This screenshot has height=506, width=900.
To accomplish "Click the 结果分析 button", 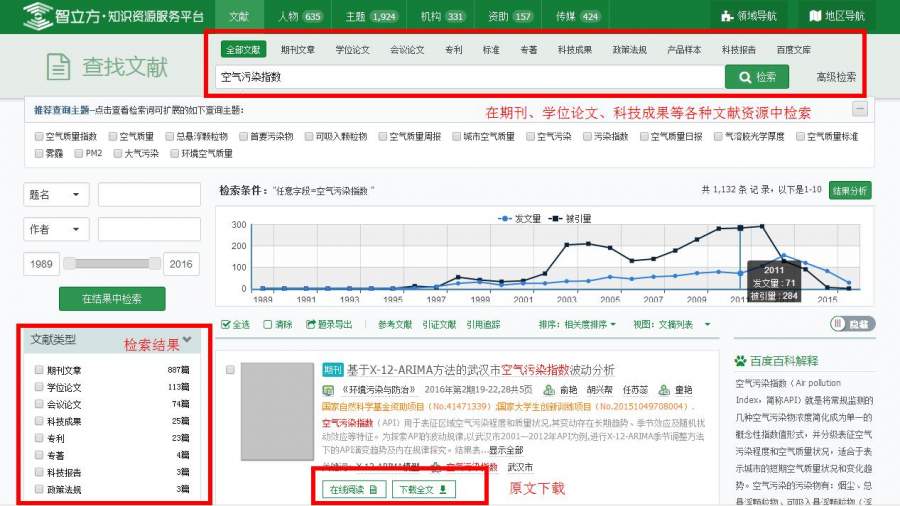I will 850,190.
